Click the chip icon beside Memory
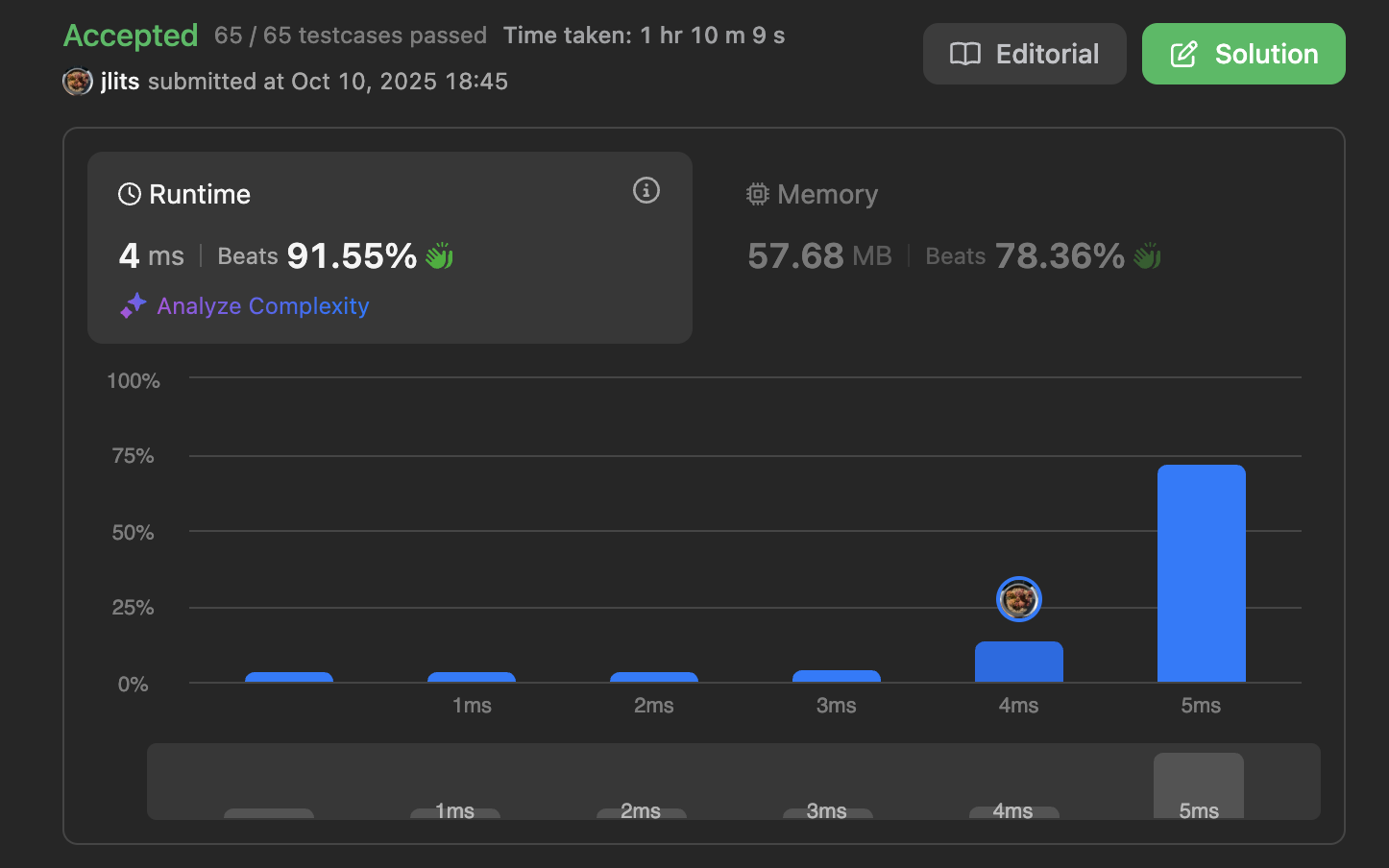The width and height of the screenshot is (1389, 868). pos(758,194)
